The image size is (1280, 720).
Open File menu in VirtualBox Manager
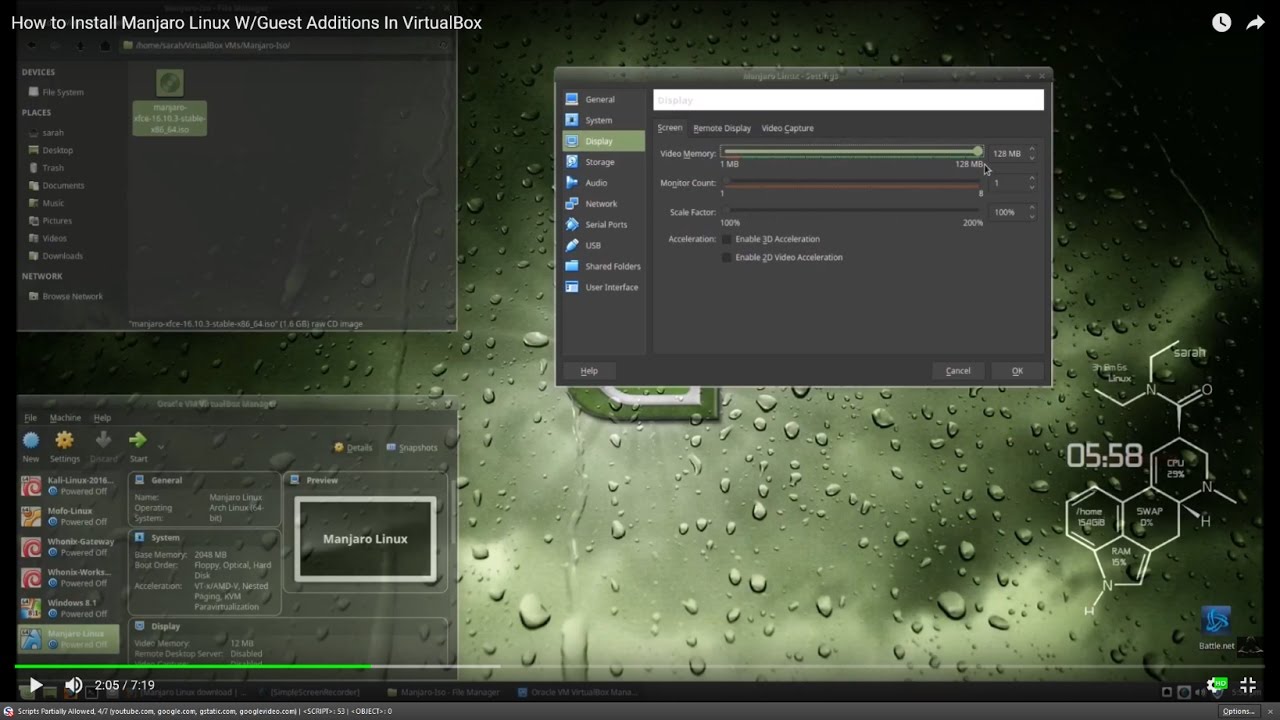[x=31, y=418]
